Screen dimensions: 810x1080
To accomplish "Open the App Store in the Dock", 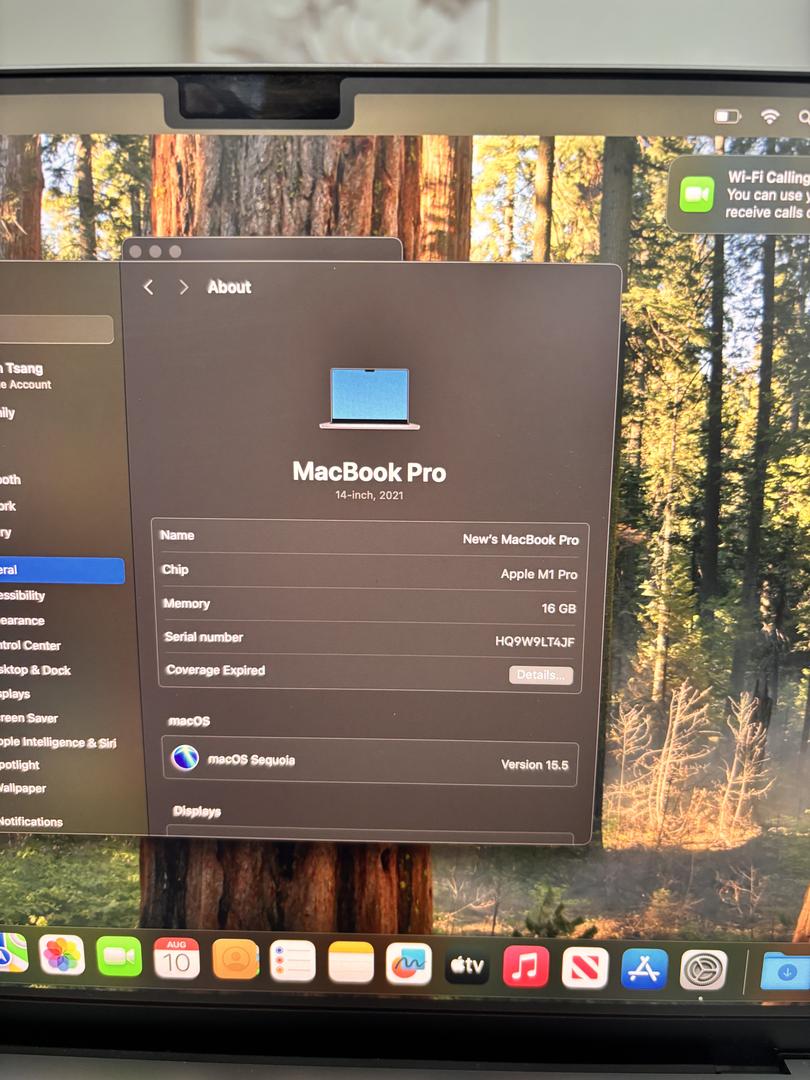I will [644, 969].
